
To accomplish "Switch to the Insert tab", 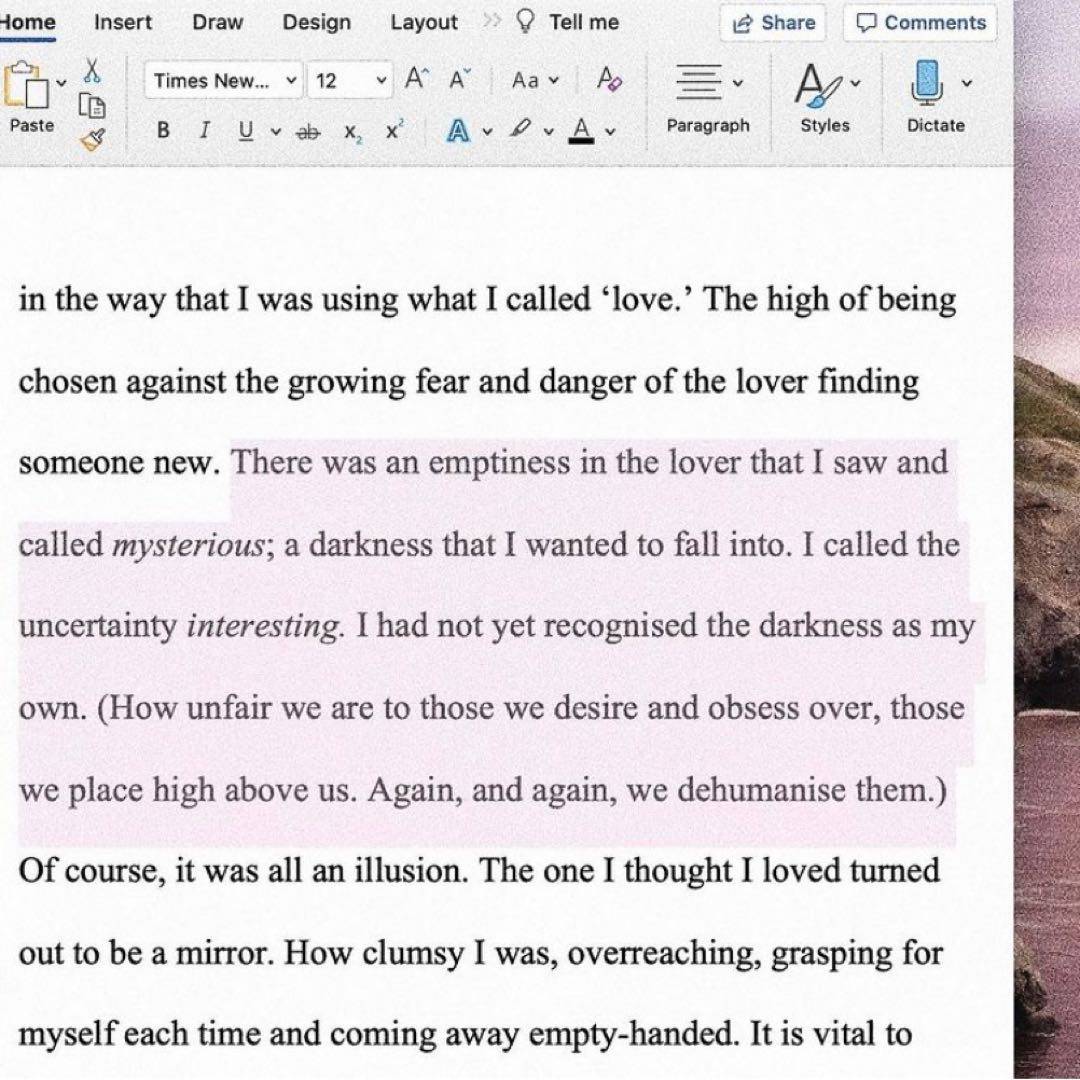I will 123,22.
